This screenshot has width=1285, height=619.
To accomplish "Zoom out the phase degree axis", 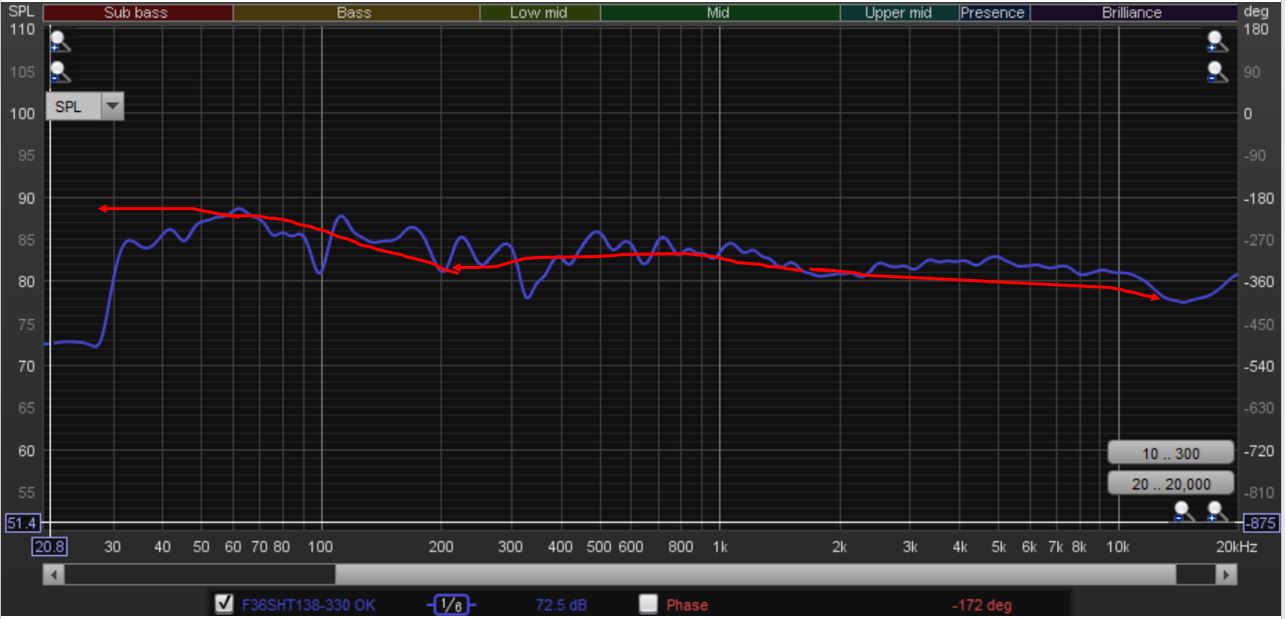I will point(1216,72).
